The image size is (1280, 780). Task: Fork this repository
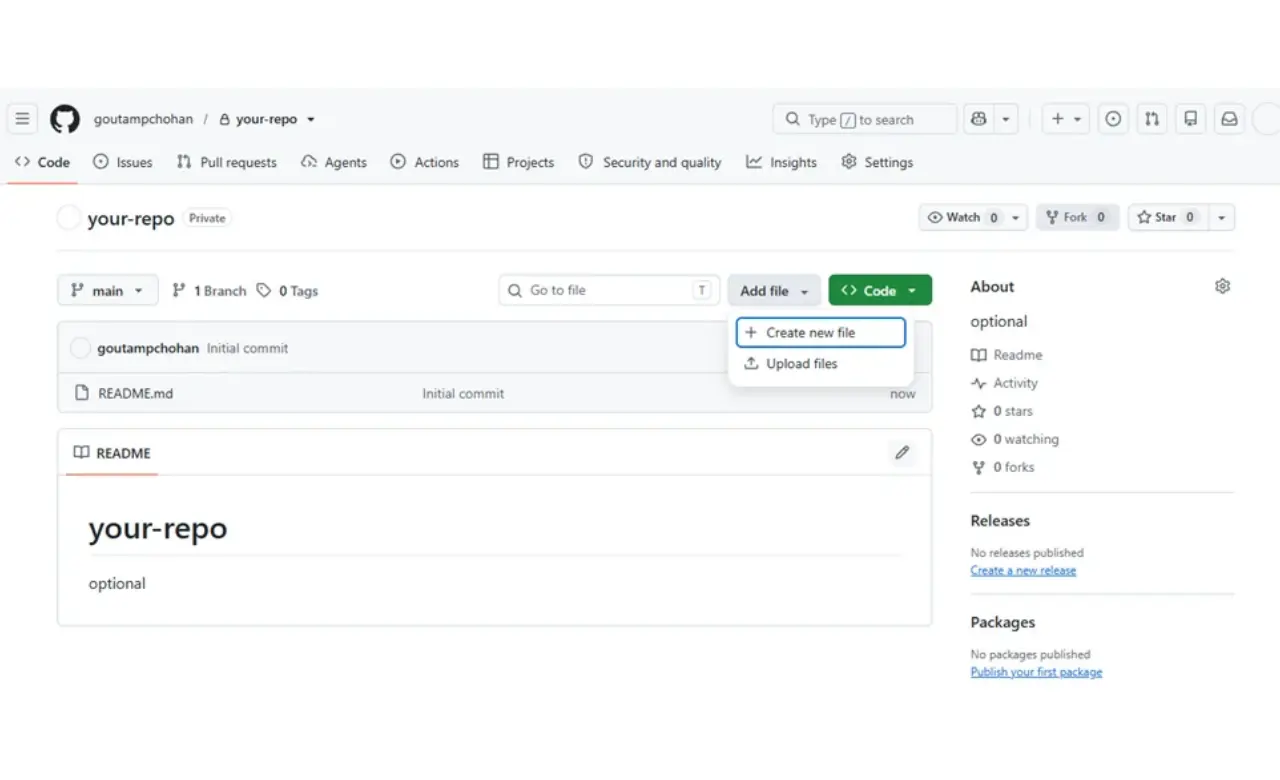pyautogui.click(x=1077, y=217)
